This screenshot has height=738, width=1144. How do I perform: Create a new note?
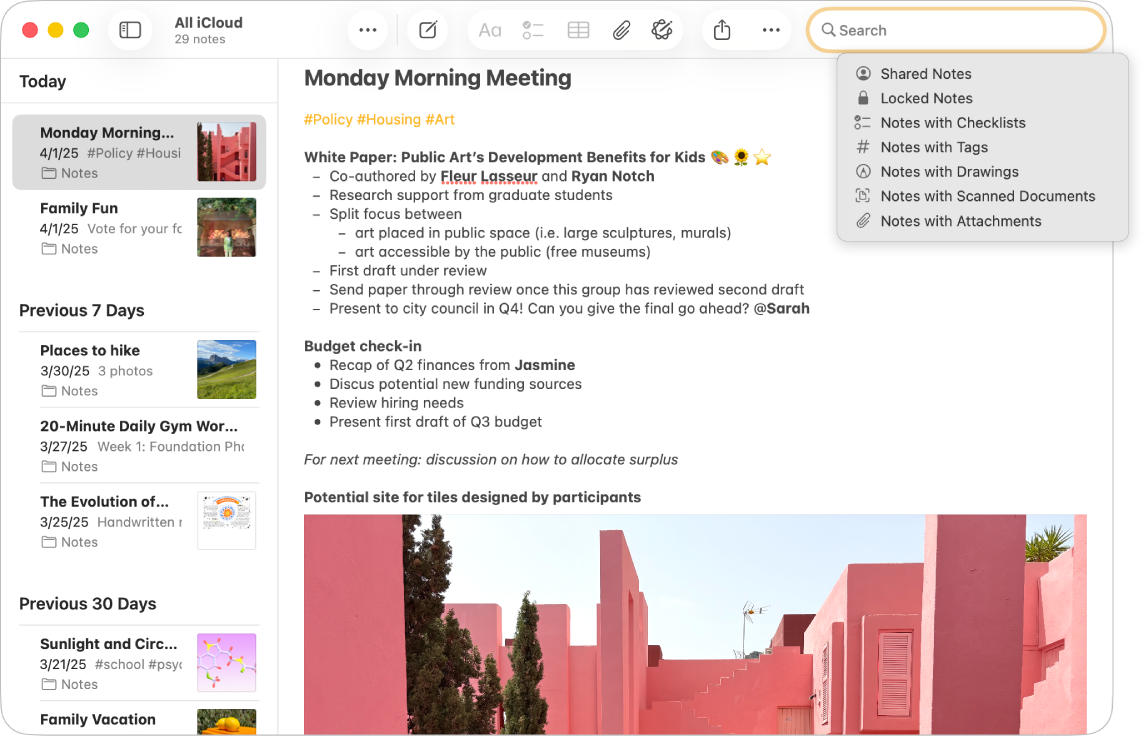[x=427, y=30]
